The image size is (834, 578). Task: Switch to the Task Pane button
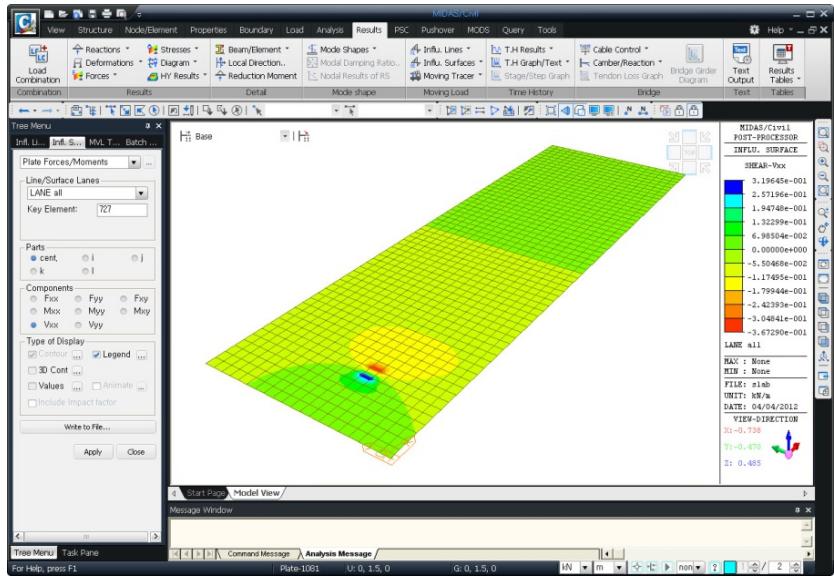80,552
